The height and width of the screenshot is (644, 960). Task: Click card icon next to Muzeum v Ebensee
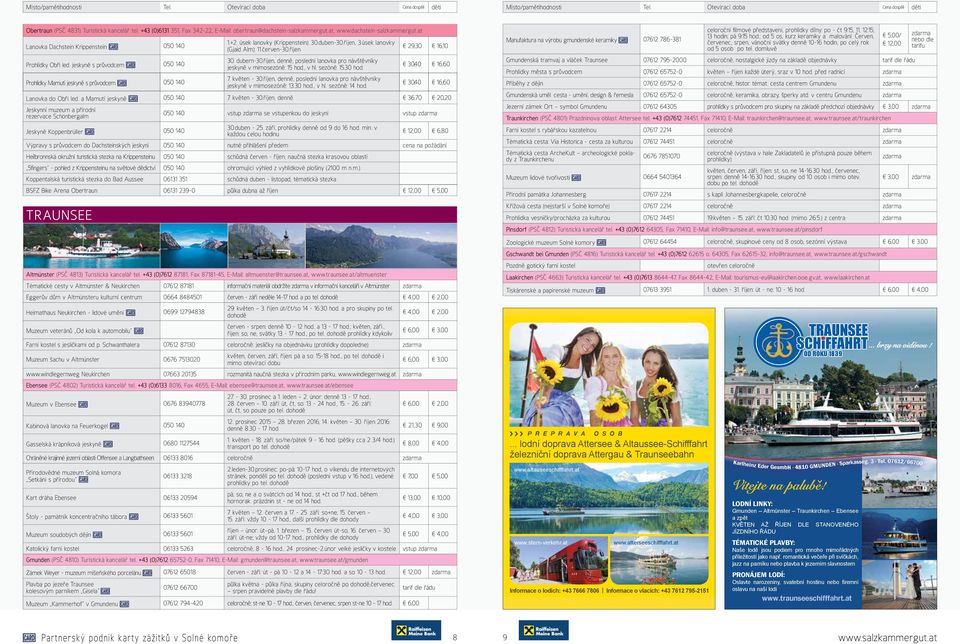tap(83, 405)
